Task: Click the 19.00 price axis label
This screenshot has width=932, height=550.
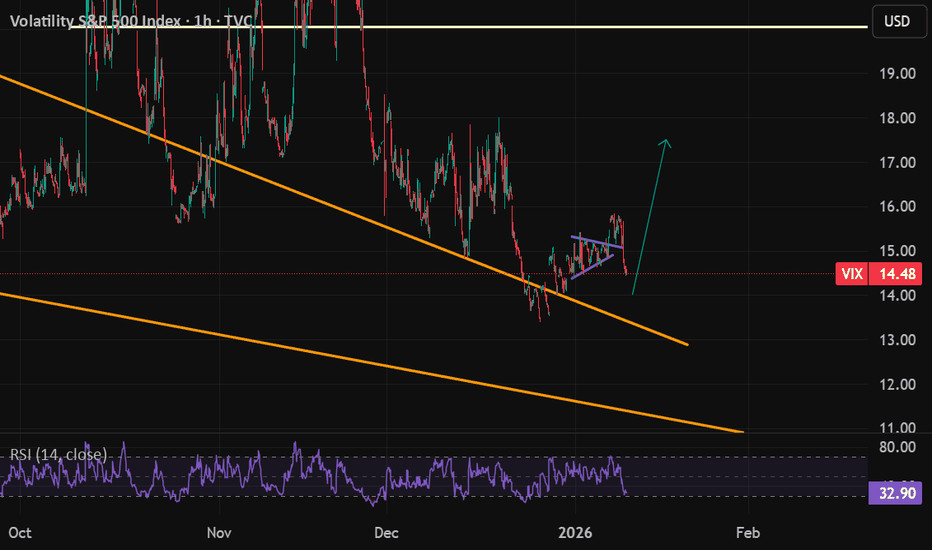Action: tap(896, 74)
